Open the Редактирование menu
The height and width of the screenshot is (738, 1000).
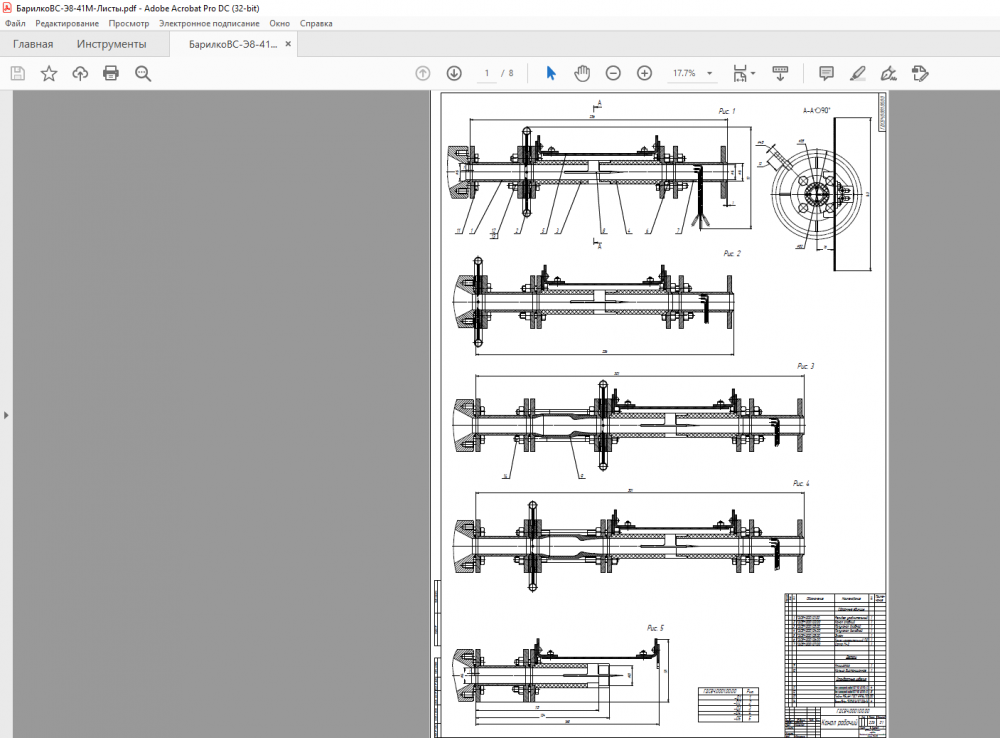pos(67,23)
